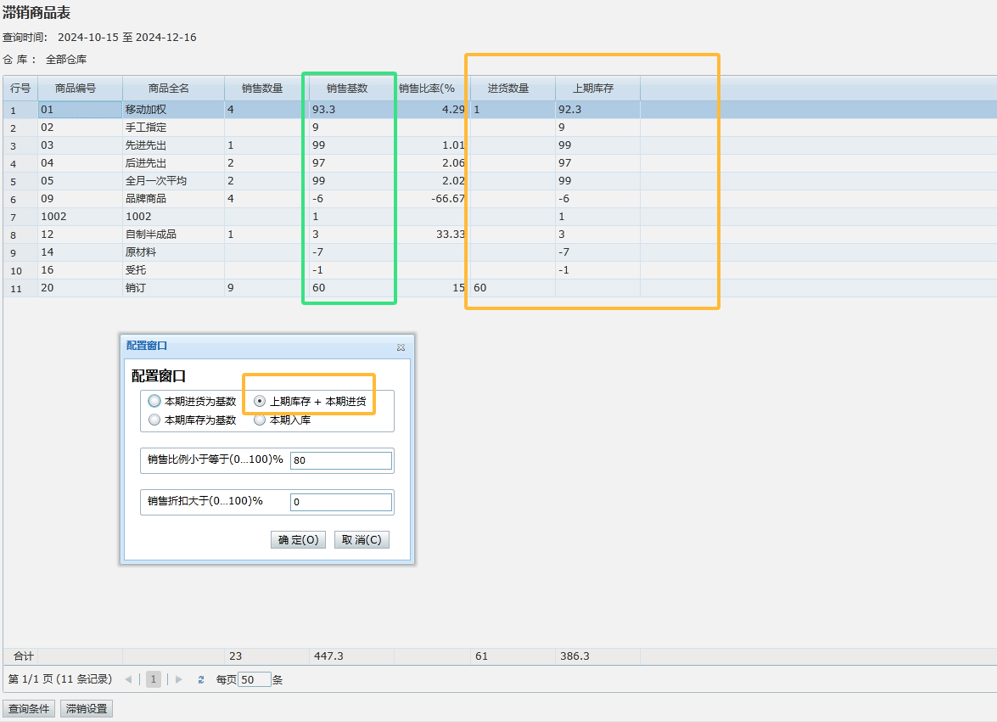Open 查询条件 at bottom left
Screen dimensions: 997x722
click(x=29, y=709)
